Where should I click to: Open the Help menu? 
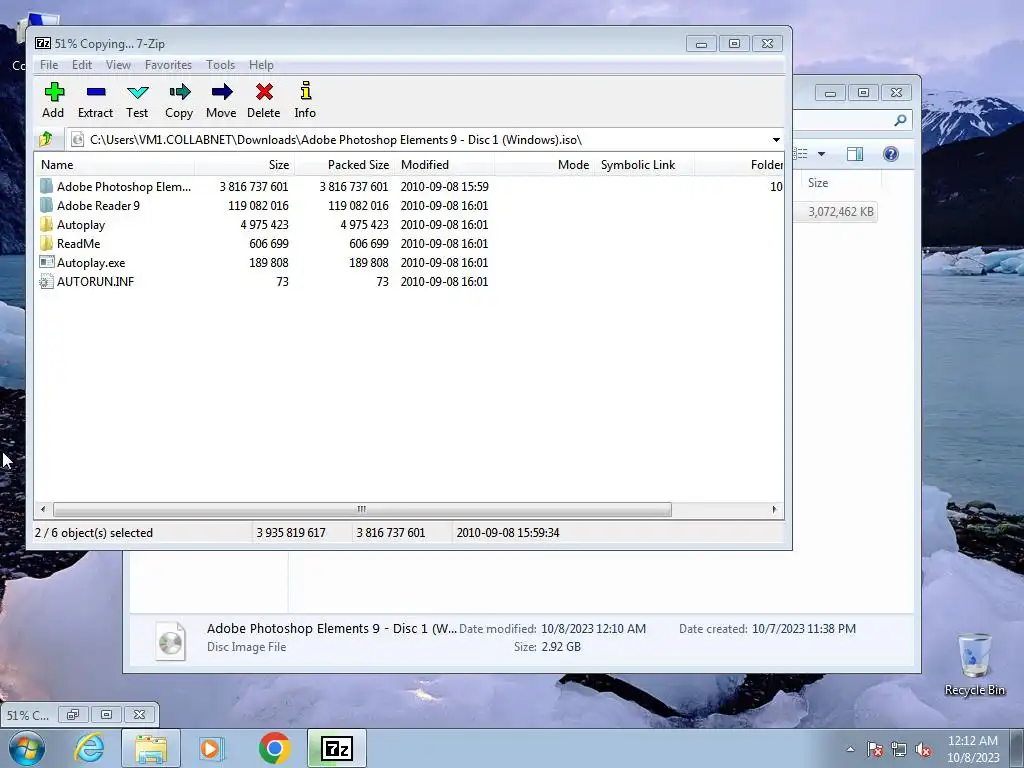(x=261, y=65)
